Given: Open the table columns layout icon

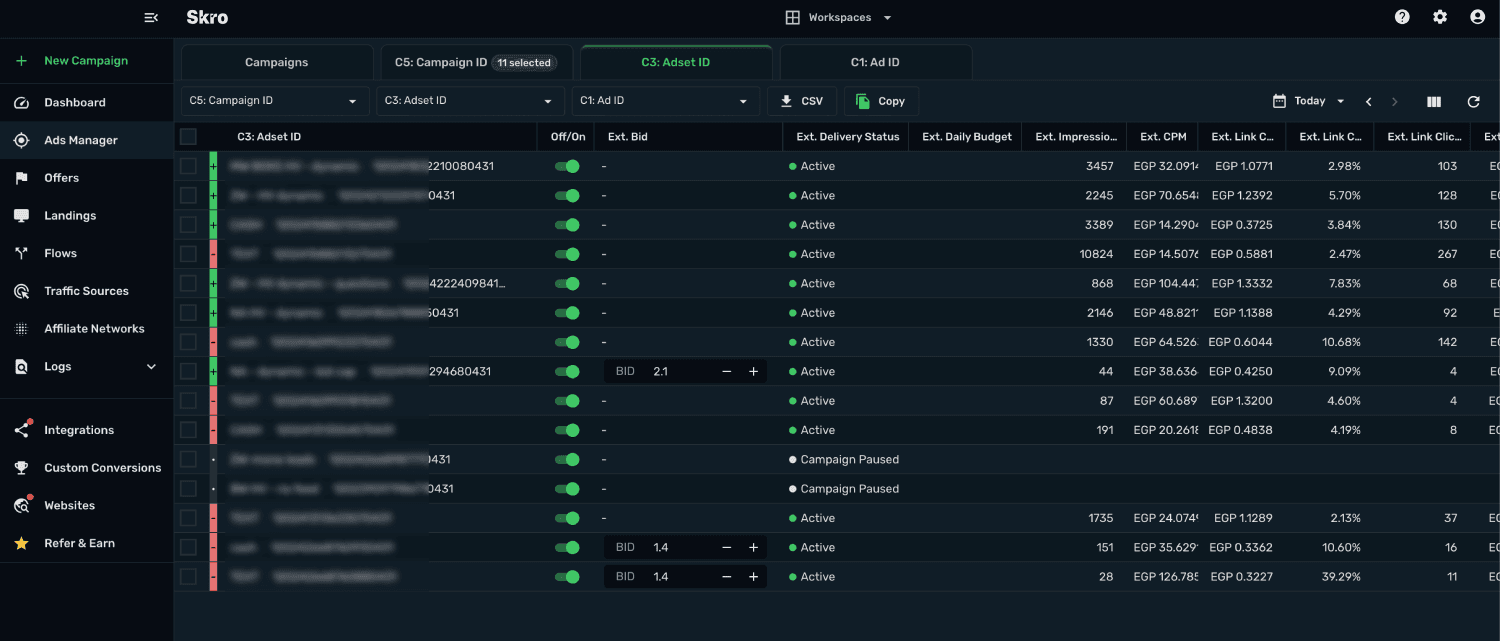Looking at the screenshot, I should (x=1434, y=101).
